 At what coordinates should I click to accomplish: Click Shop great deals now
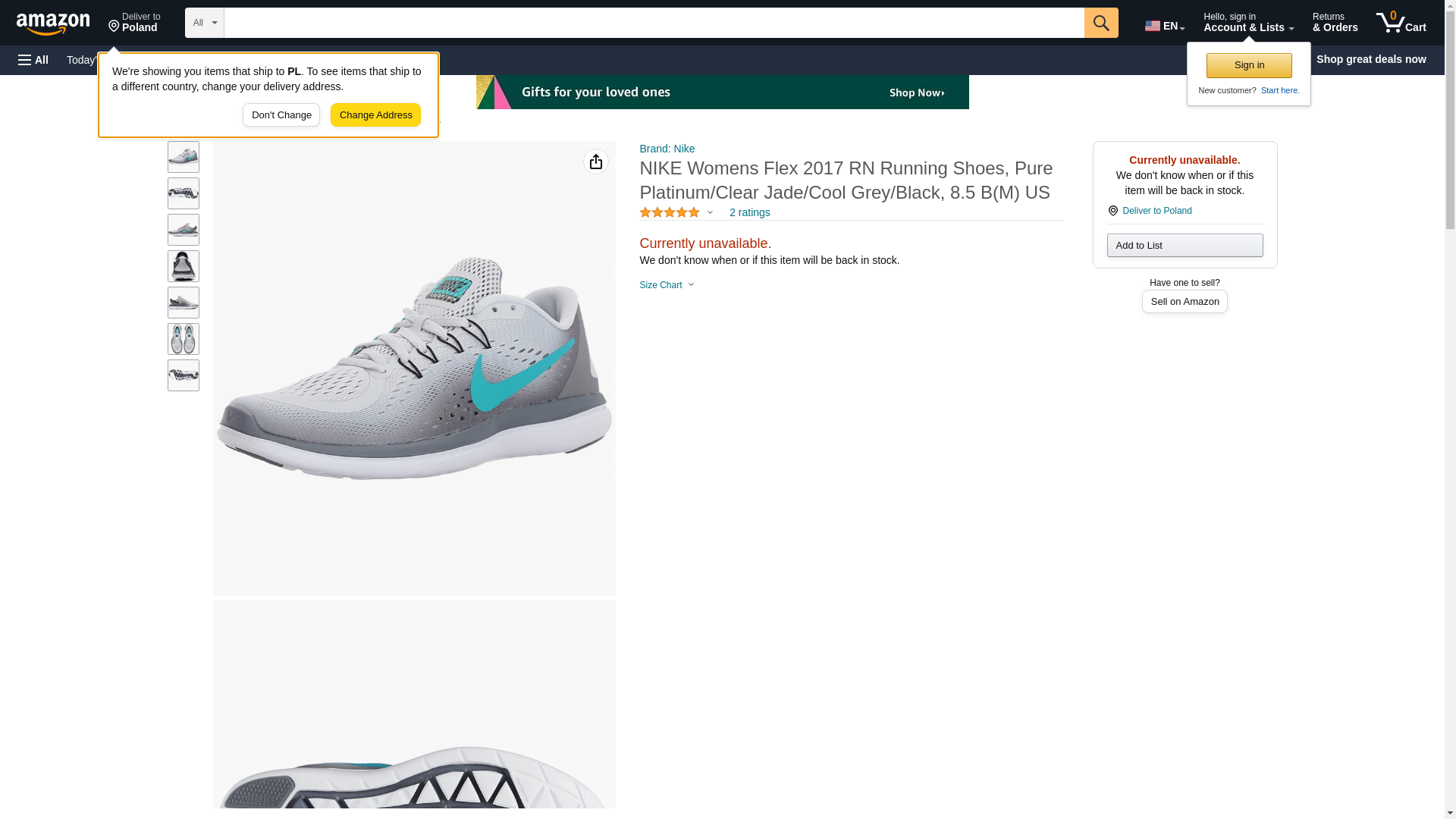[1371, 59]
